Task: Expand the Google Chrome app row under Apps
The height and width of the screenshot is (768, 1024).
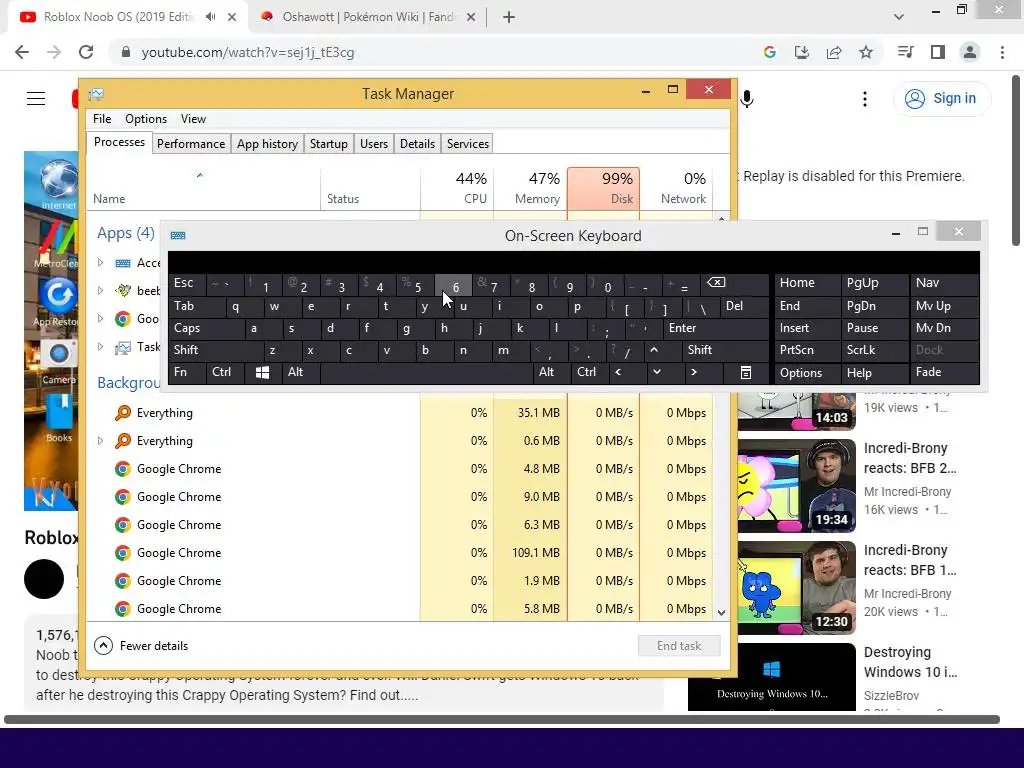Action: pos(100,319)
